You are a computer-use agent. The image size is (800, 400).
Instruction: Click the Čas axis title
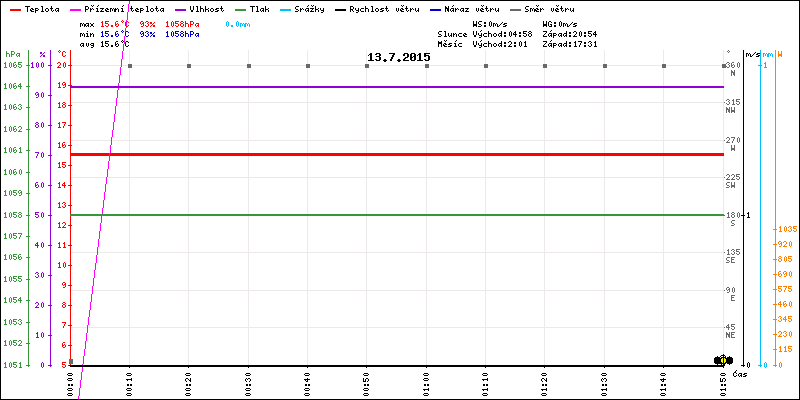[739, 374]
